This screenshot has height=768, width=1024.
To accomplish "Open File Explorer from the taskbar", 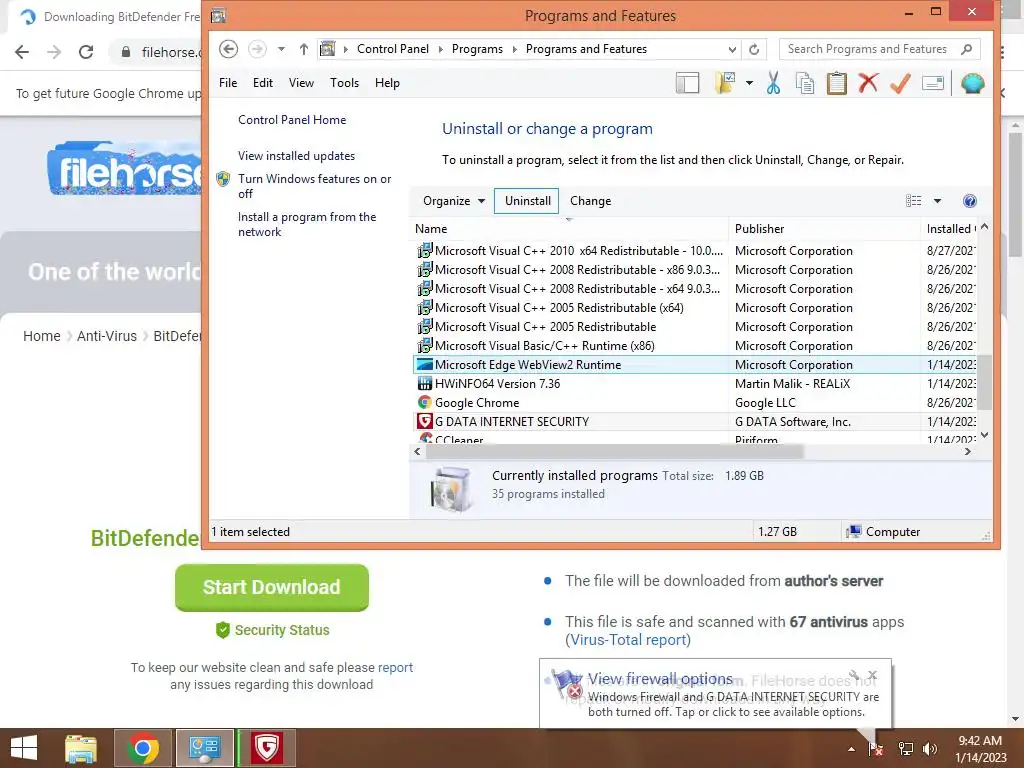I will pyautogui.click(x=81, y=748).
